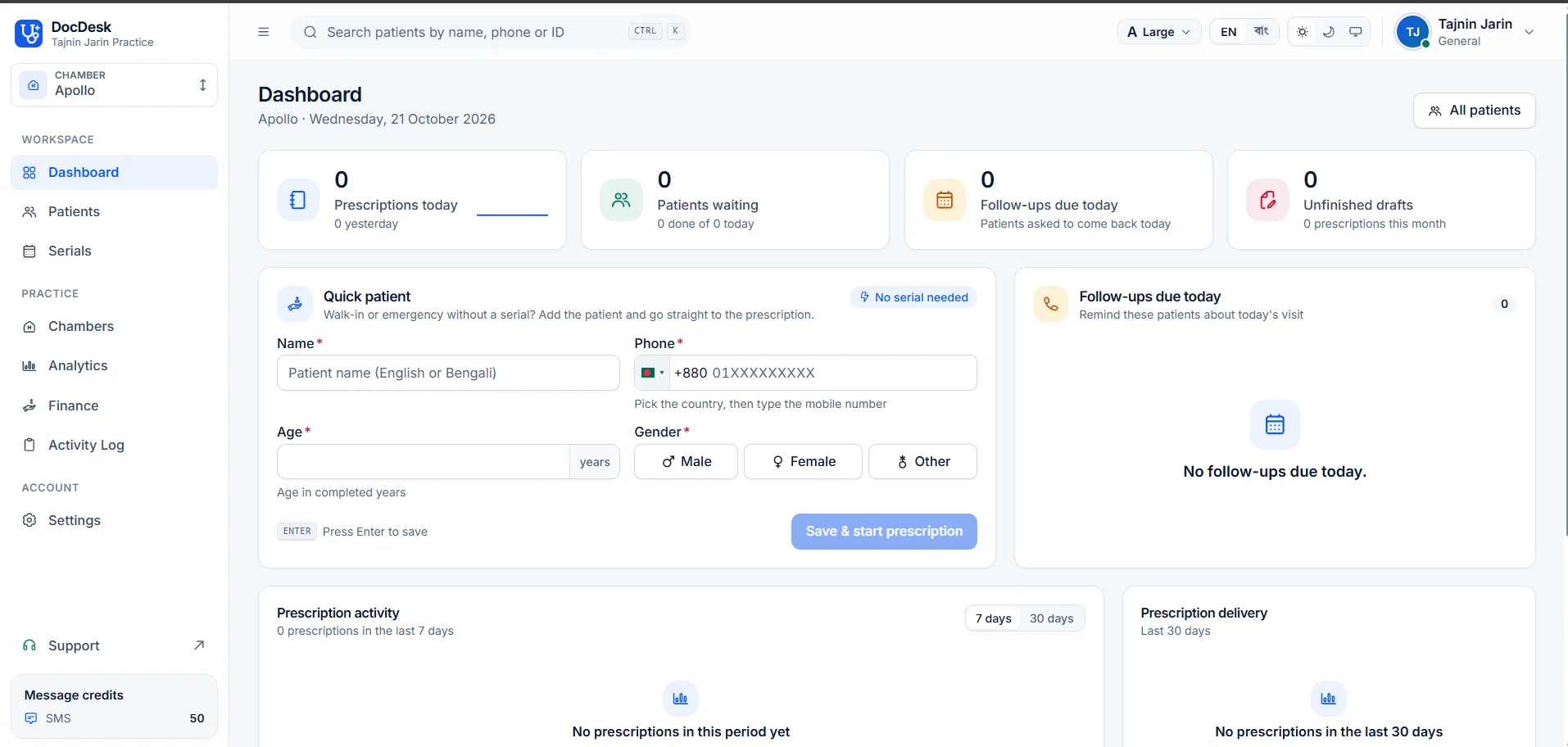Open the Large font size dropdown

(1159, 32)
